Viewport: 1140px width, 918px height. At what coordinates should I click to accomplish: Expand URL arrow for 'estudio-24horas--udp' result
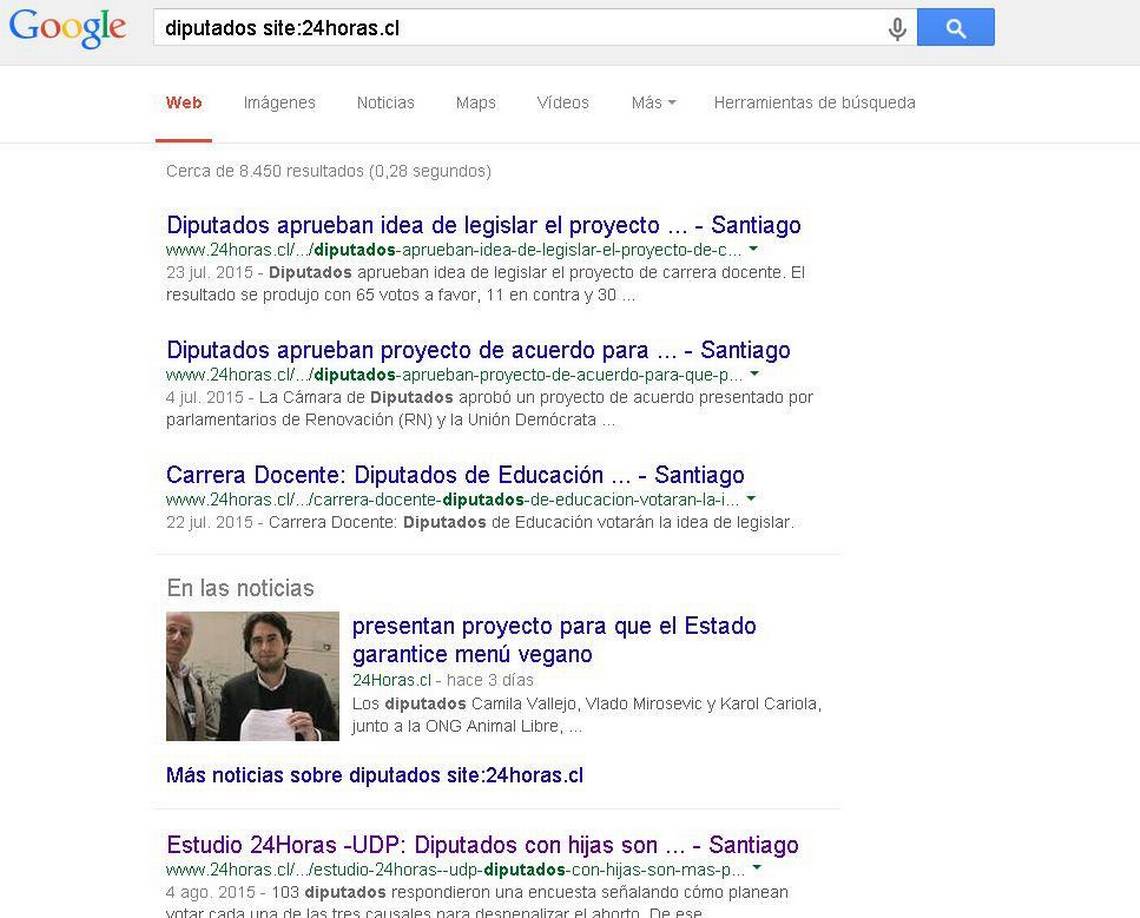(x=757, y=868)
